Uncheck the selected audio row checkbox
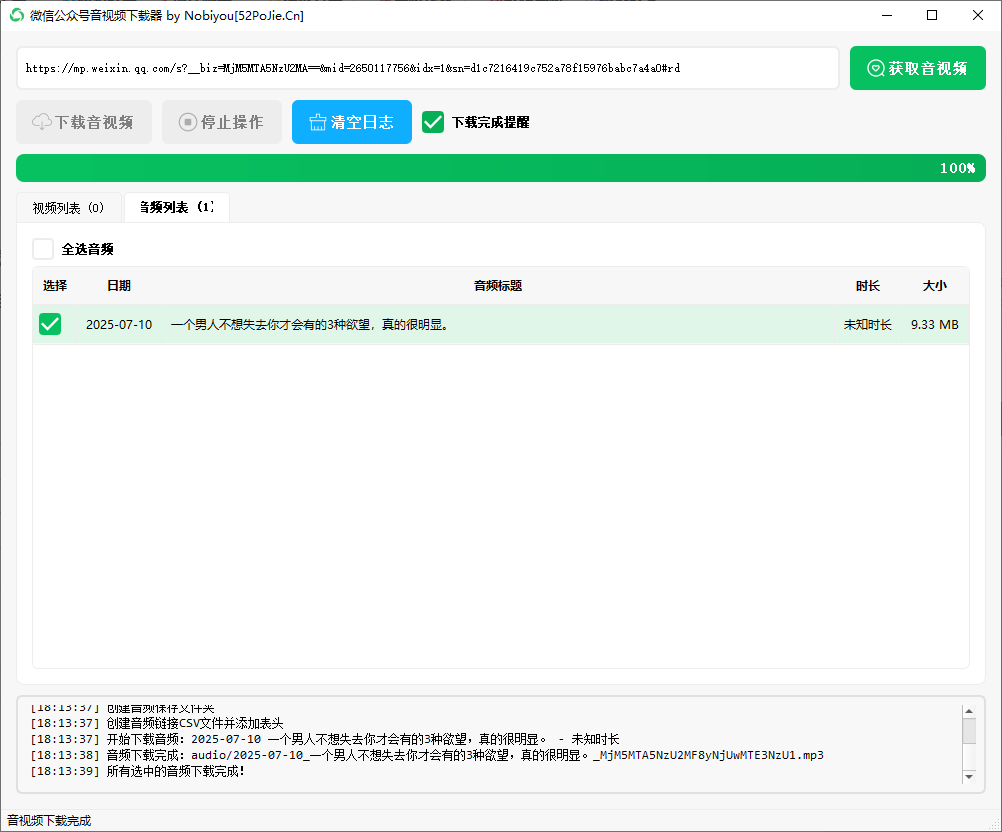 [50, 323]
